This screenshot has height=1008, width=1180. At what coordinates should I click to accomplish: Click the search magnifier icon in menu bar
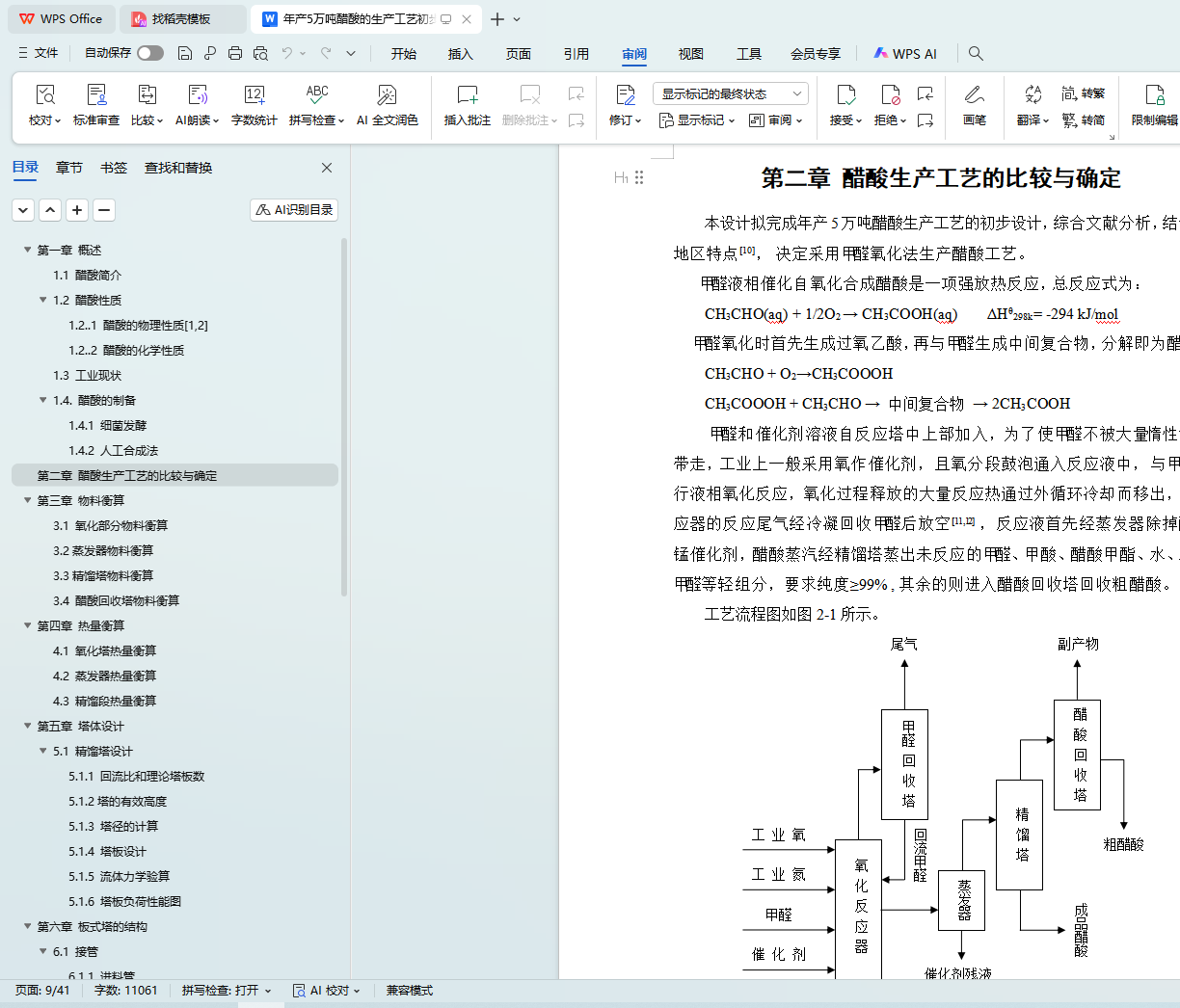[976, 54]
